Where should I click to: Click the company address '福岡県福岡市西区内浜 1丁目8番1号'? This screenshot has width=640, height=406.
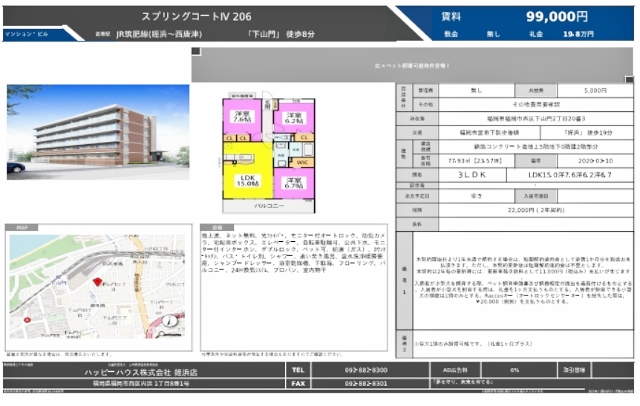pos(141,384)
